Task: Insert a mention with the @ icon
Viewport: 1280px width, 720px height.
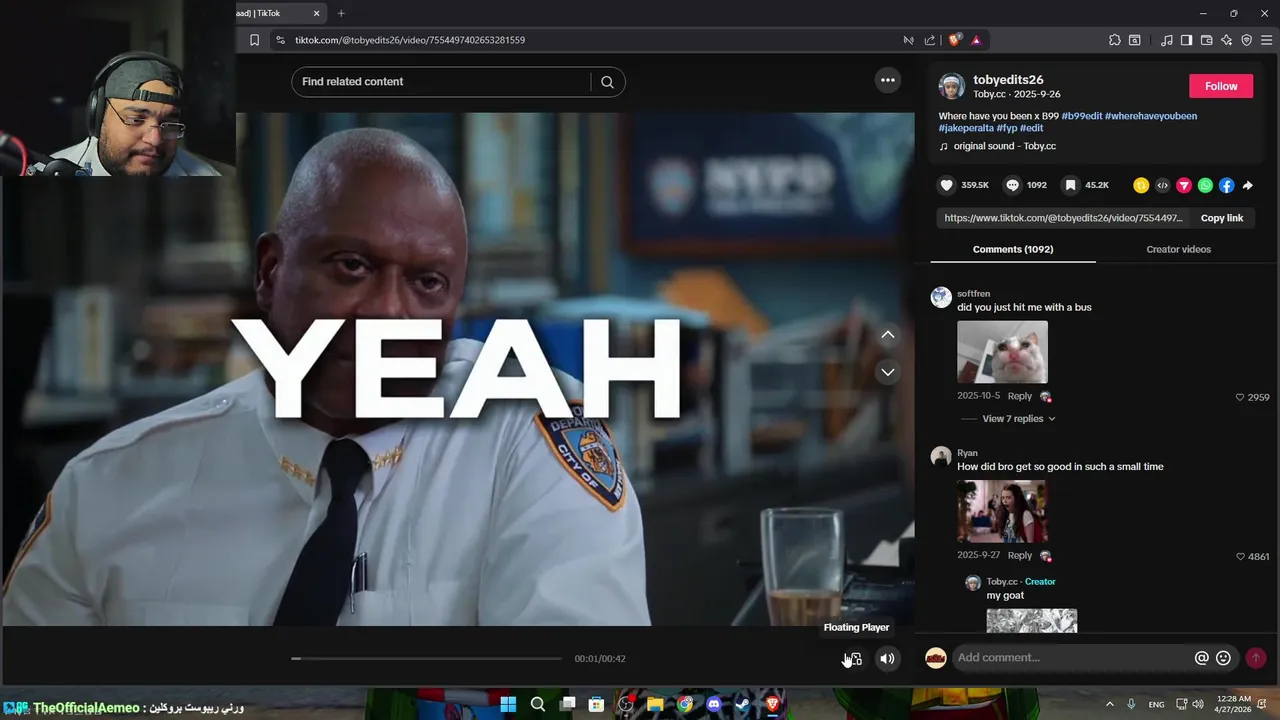Action: (1202, 657)
